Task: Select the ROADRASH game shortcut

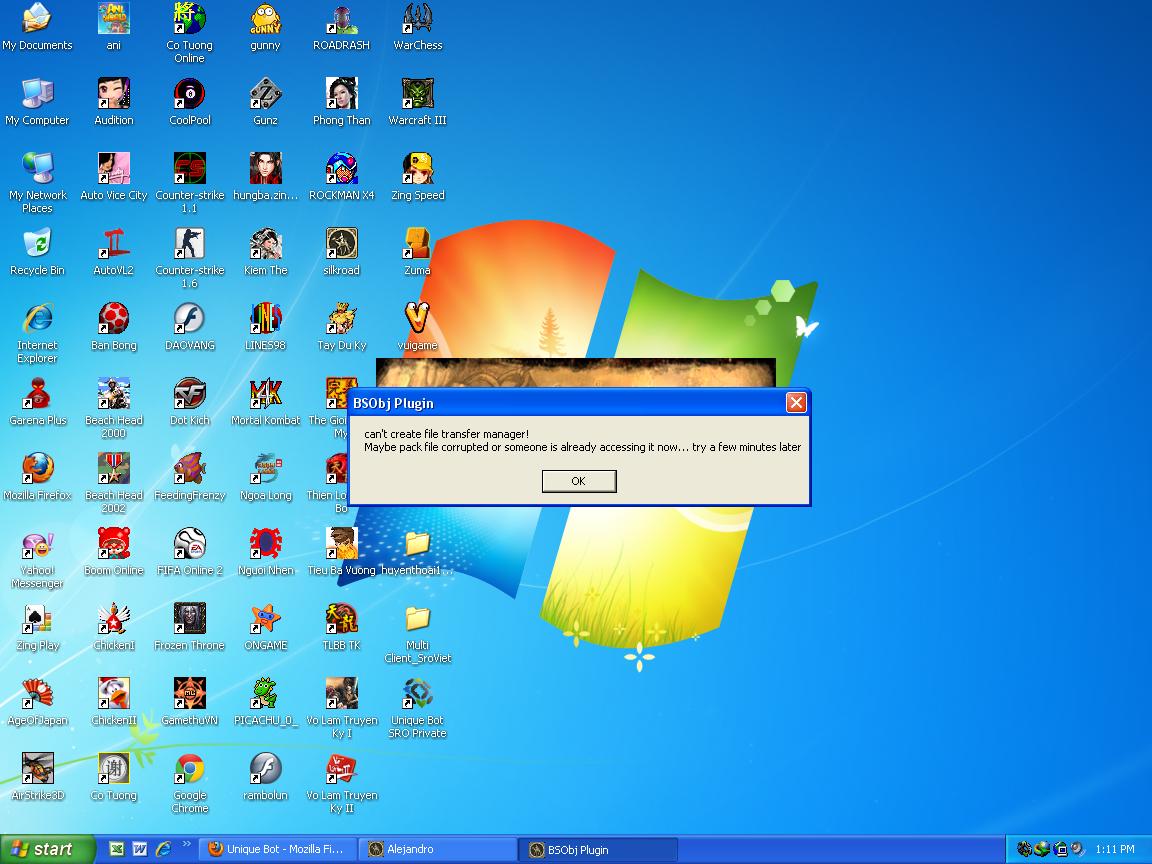Action: click(342, 28)
